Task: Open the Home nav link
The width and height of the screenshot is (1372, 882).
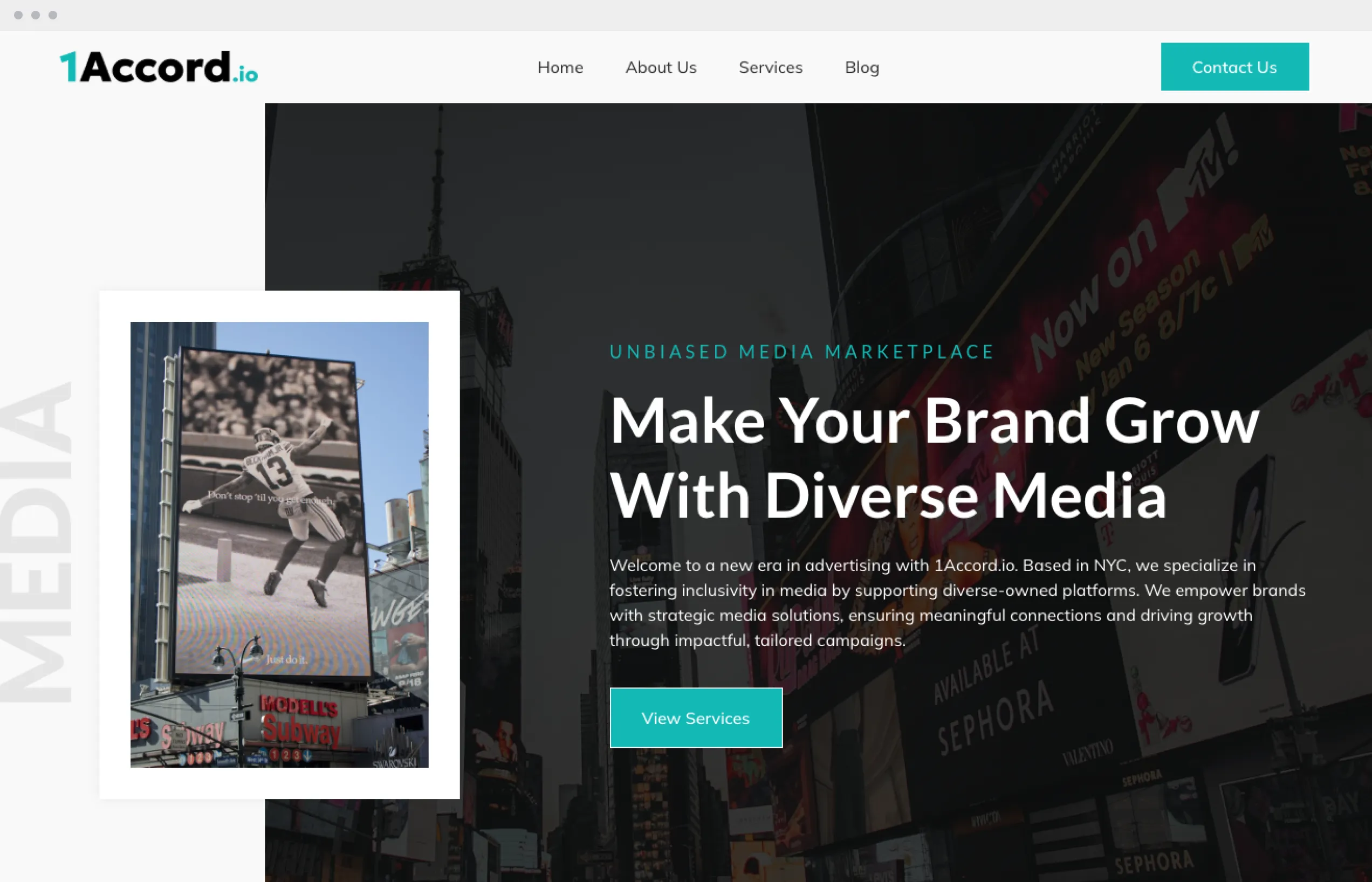Action: [560, 67]
